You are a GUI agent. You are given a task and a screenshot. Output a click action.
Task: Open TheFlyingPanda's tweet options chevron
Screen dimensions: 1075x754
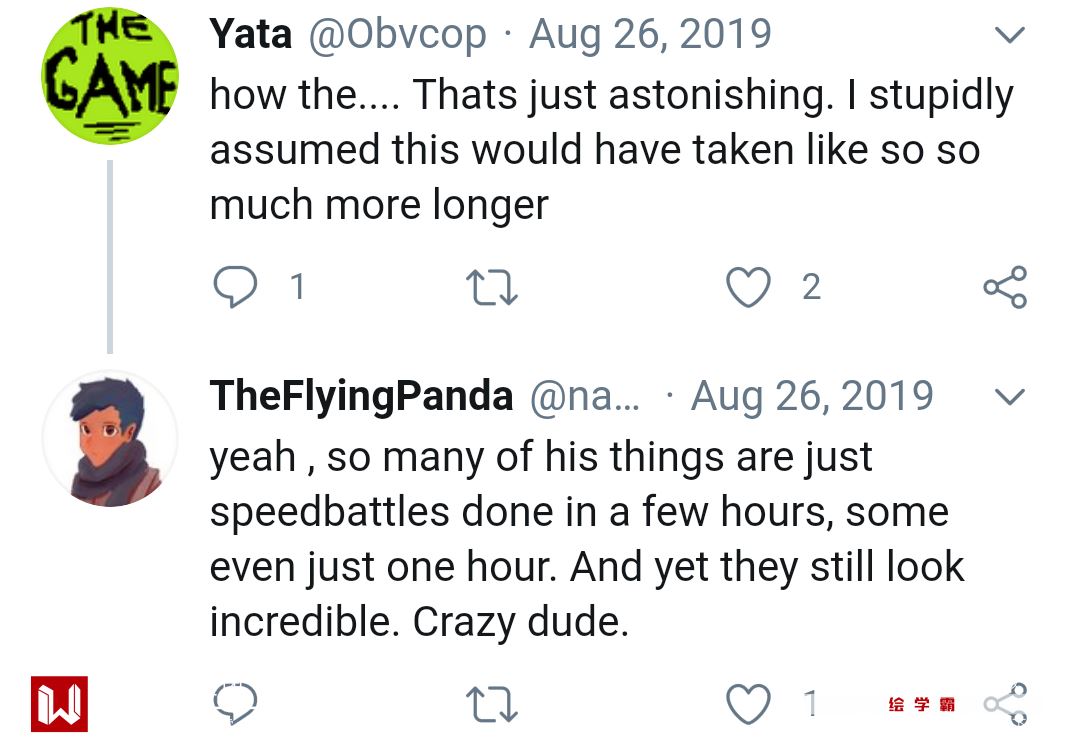(x=1011, y=398)
